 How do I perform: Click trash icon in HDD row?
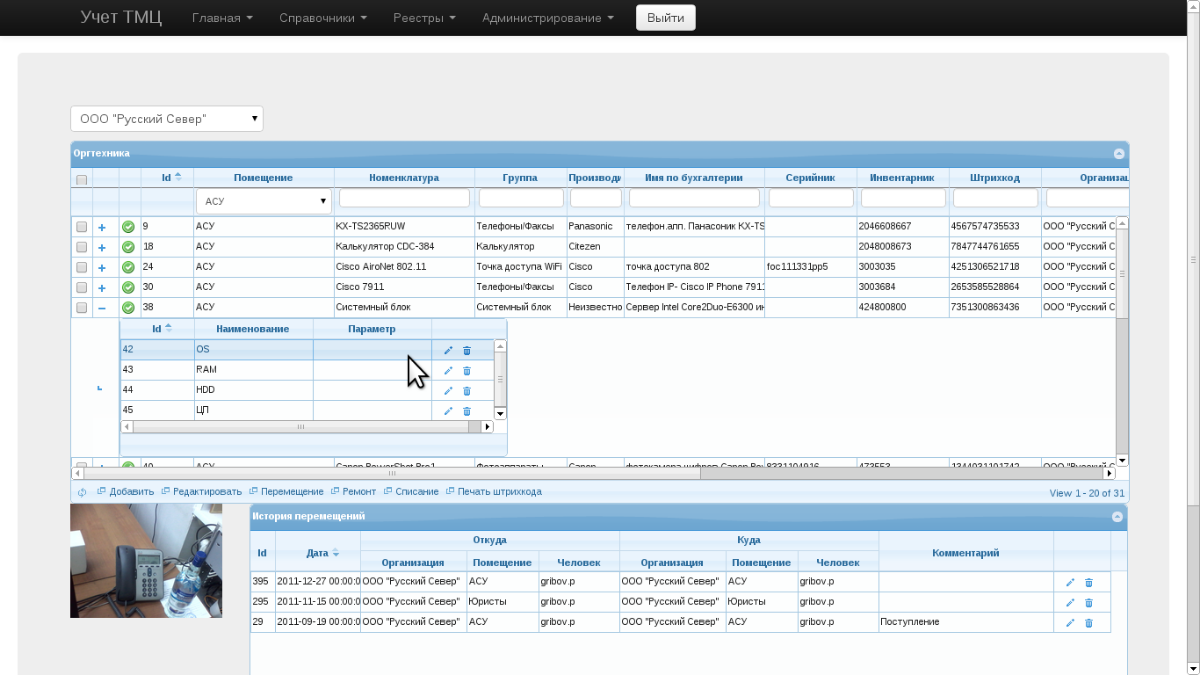click(467, 391)
